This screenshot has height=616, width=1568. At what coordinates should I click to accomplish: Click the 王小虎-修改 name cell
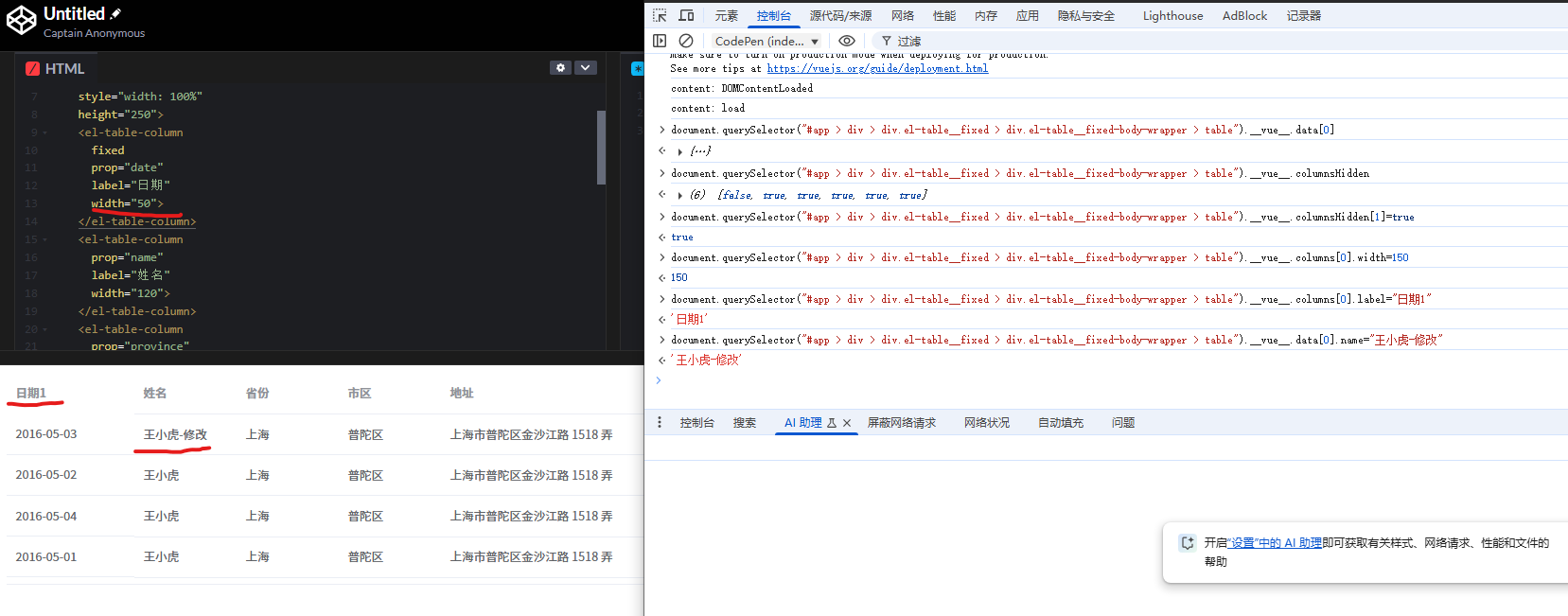tap(175, 434)
